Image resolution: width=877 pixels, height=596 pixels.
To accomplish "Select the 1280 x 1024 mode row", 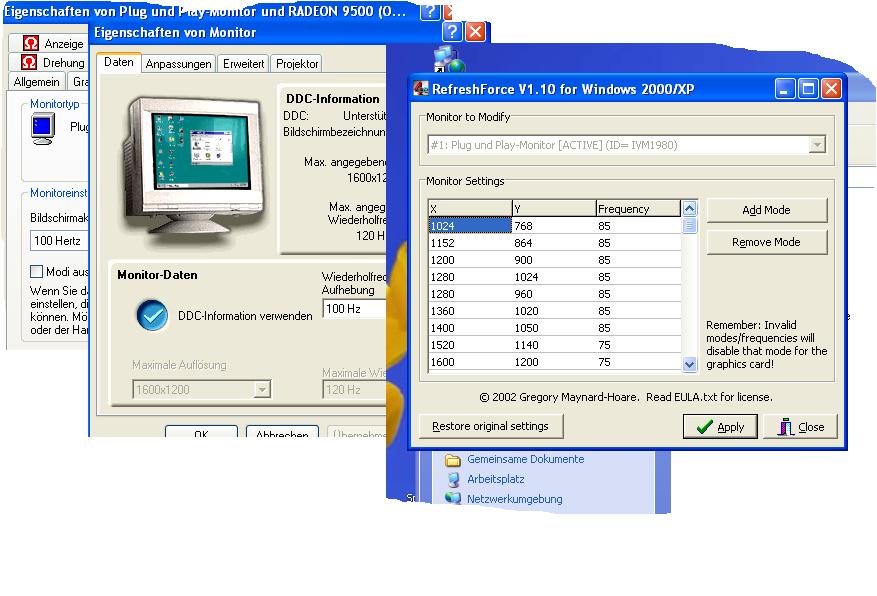I will coord(554,277).
